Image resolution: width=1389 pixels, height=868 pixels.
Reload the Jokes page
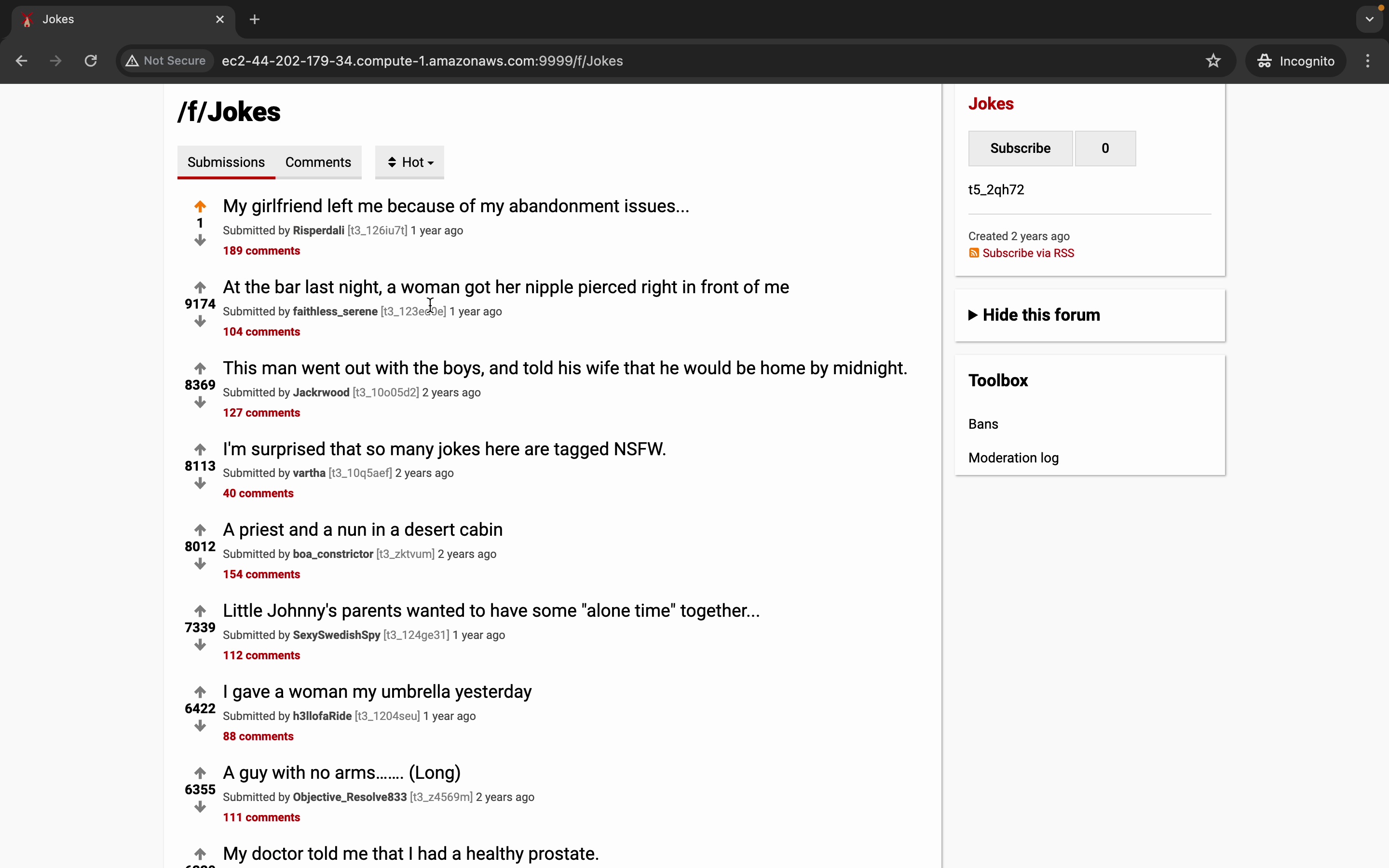click(x=91, y=61)
